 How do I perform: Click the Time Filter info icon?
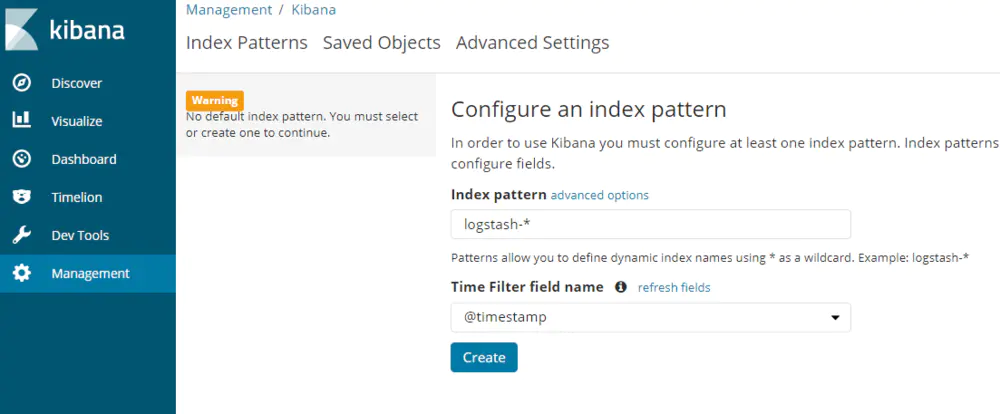(620, 287)
